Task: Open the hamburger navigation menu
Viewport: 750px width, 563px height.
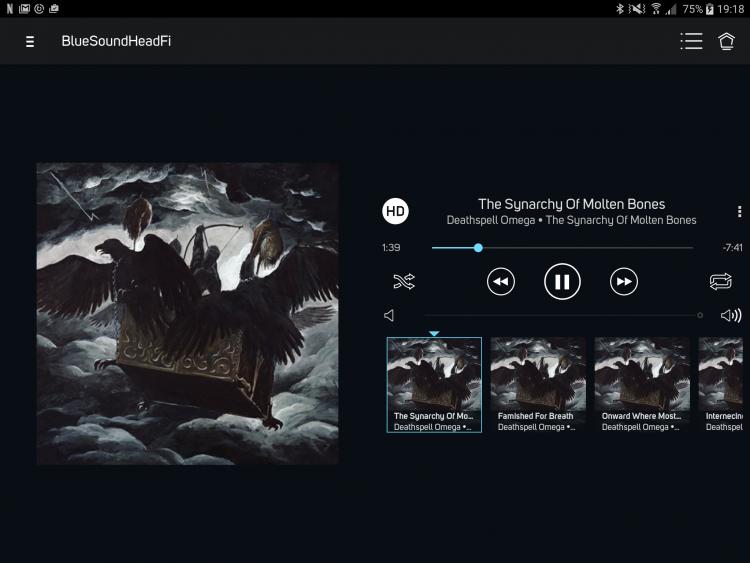Action: coord(30,42)
